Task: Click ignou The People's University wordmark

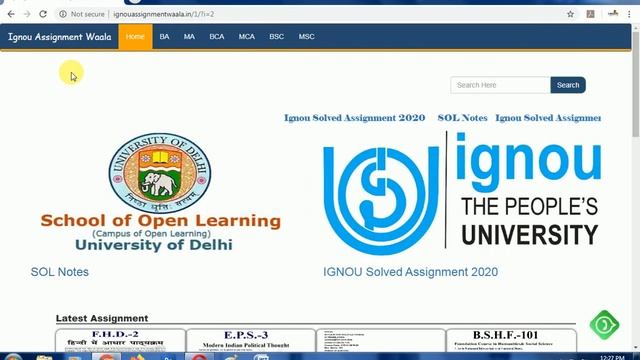Action: click(529, 189)
